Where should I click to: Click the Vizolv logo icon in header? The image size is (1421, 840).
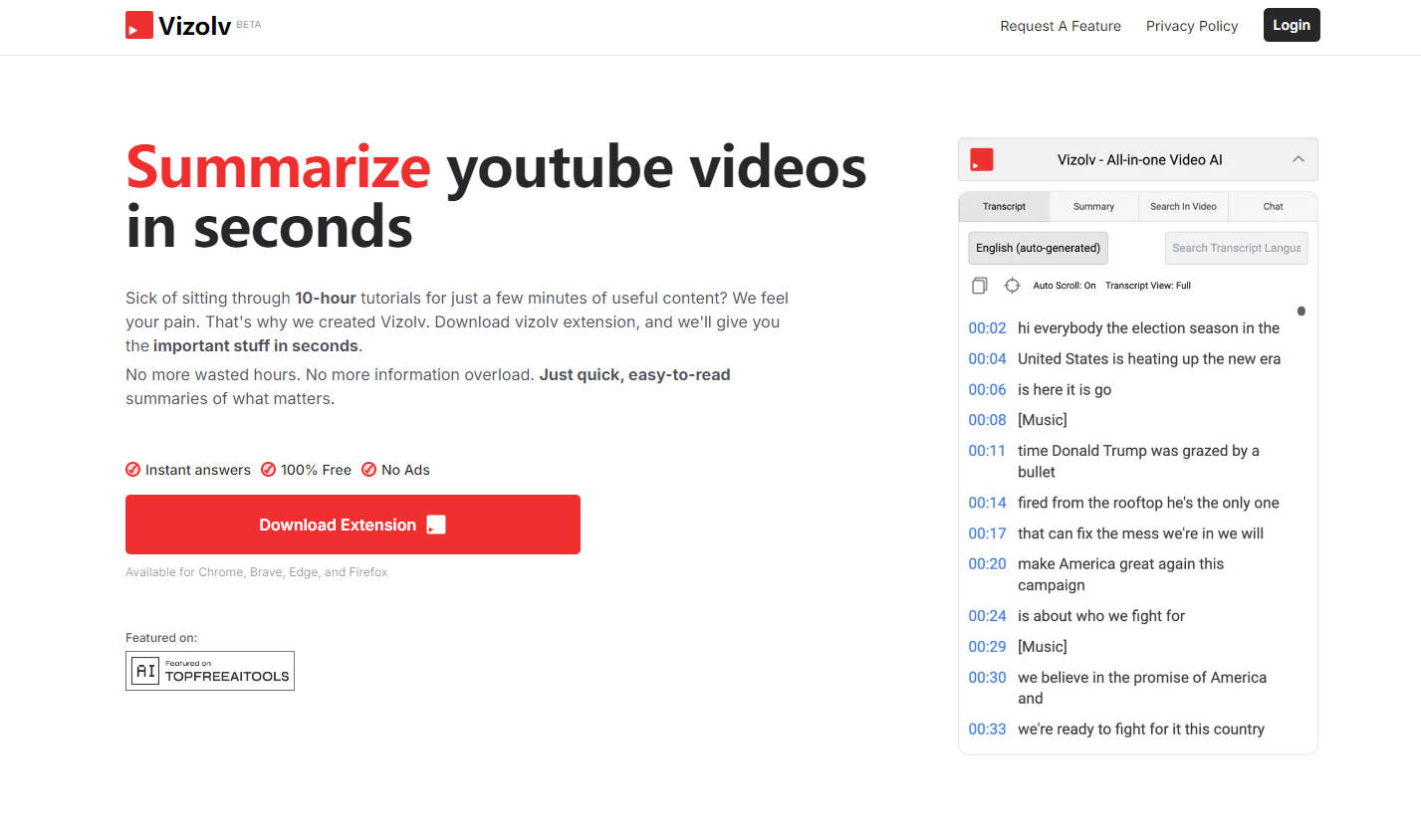tap(139, 25)
